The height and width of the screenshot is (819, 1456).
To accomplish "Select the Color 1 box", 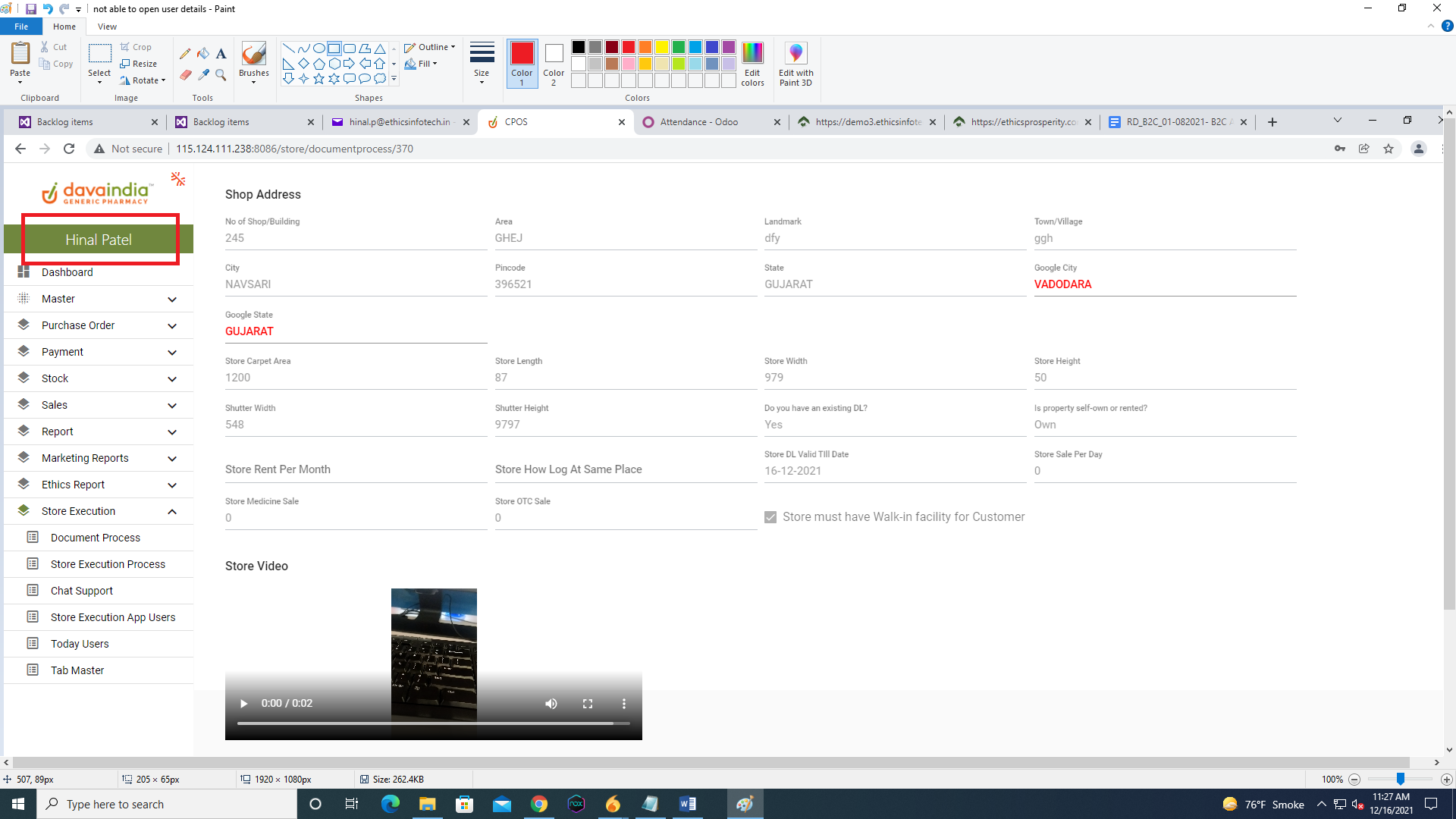I will point(522,64).
